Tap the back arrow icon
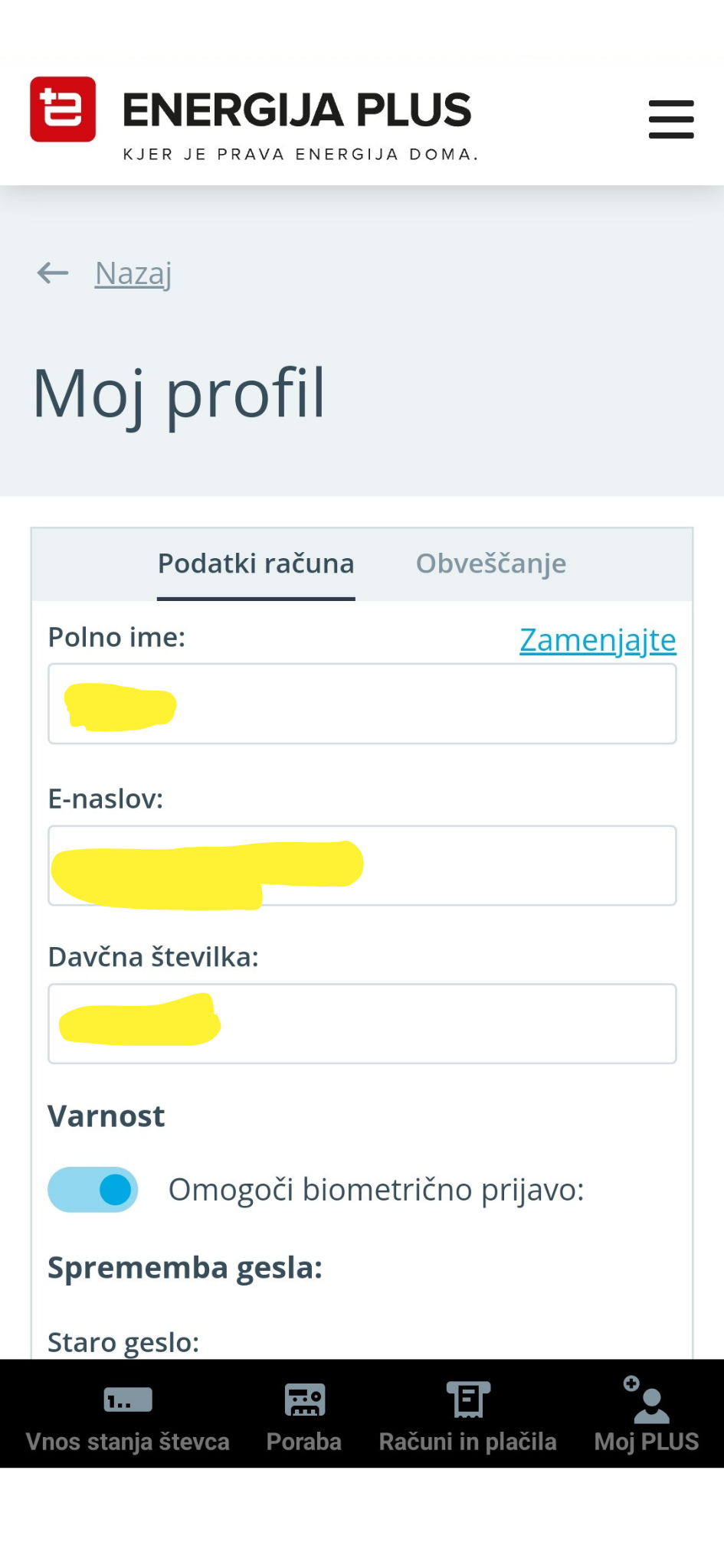Image resolution: width=724 pixels, height=1568 pixels. (53, 273)
